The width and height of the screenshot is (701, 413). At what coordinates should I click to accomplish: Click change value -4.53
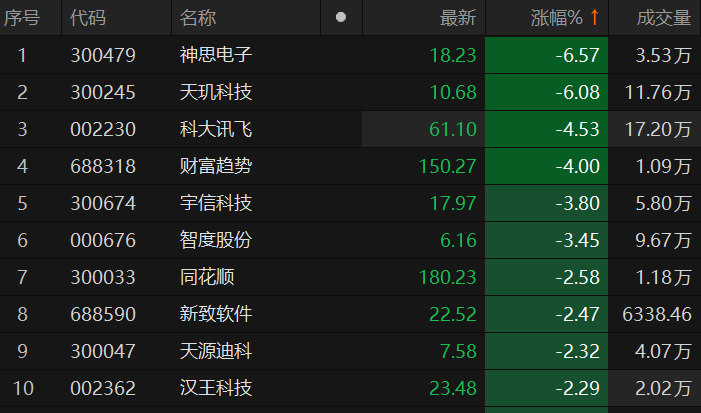click(x=577, y=130)
